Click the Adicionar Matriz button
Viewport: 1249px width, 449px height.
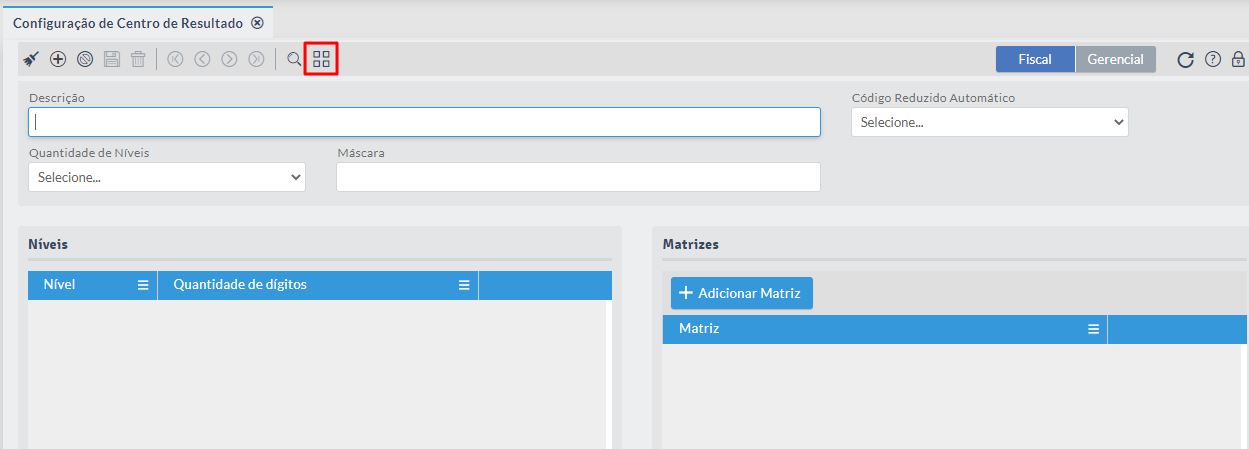coord(741,293)
